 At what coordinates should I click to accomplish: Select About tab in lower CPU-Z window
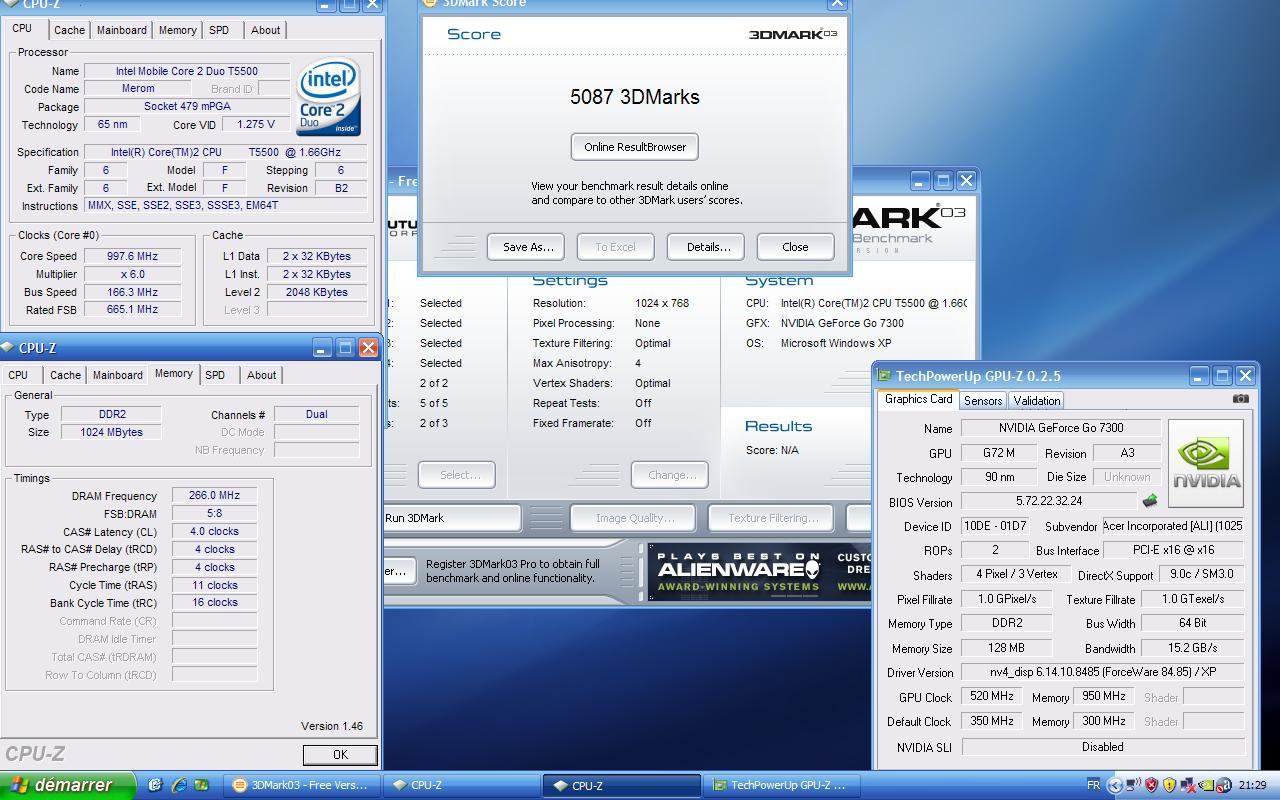click(261, 375)
